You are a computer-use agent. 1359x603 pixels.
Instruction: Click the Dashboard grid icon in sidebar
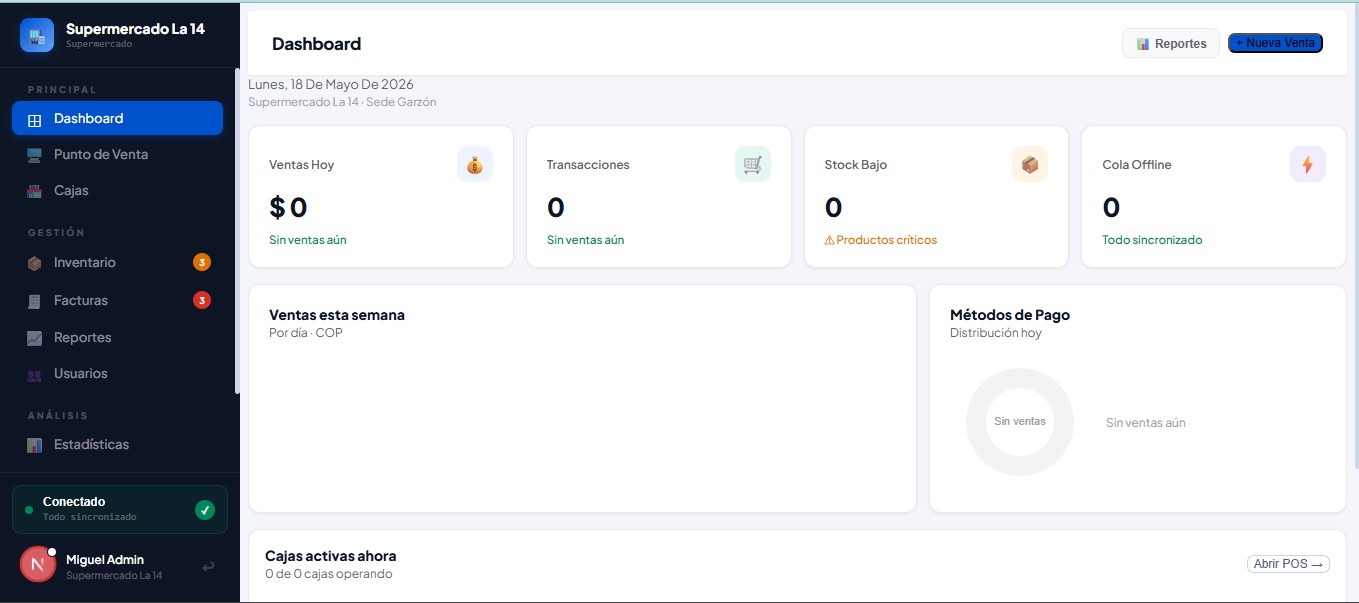pyautogui.click(x=34, y=119)
